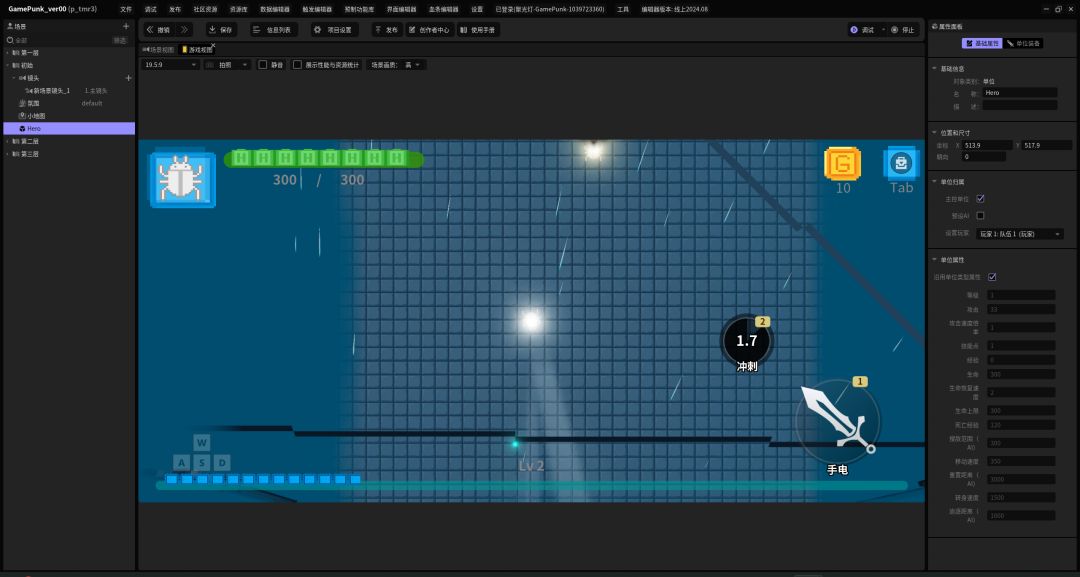This screenshot has height=577, width=1080.
Task: Collapse the 位置和尺寸 section
Action: point(935,132)
